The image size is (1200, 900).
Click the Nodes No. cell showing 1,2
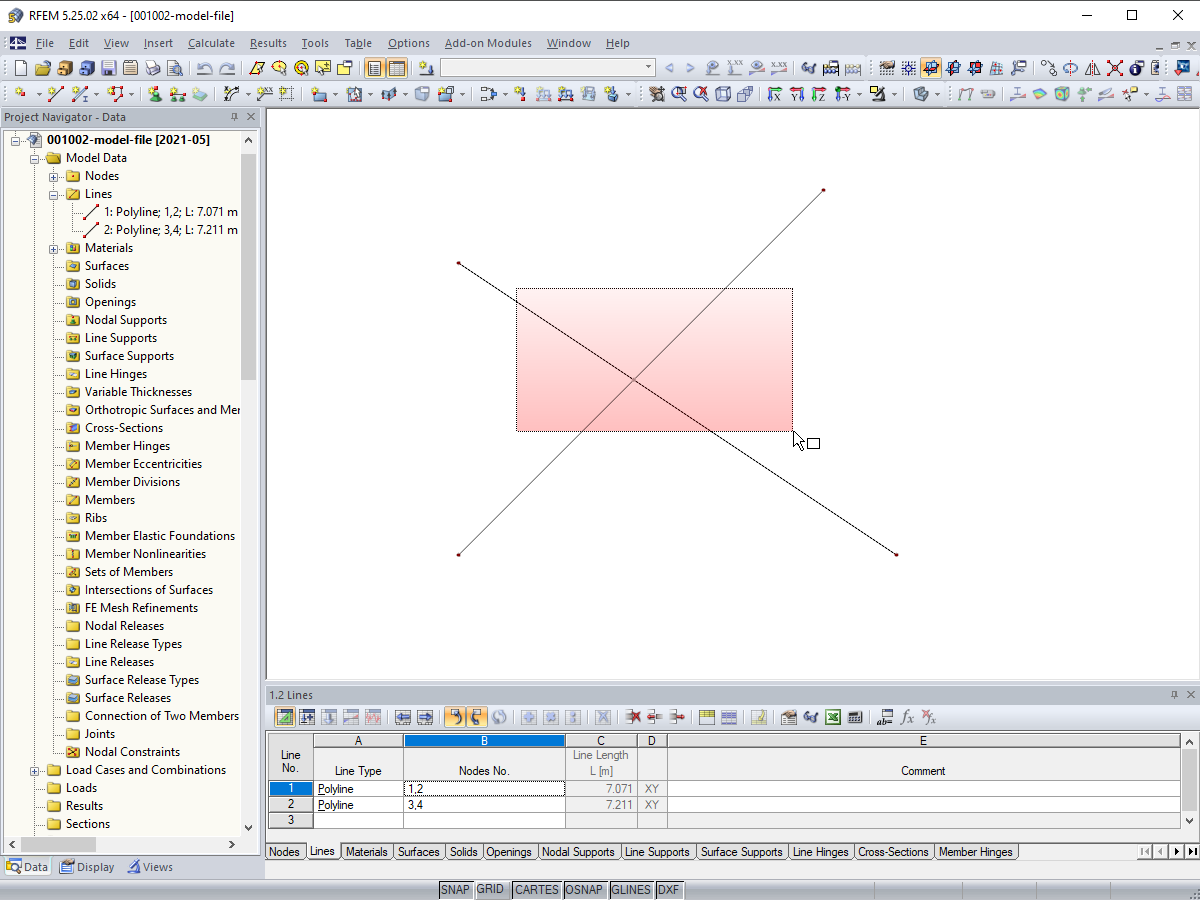(484, 788)
